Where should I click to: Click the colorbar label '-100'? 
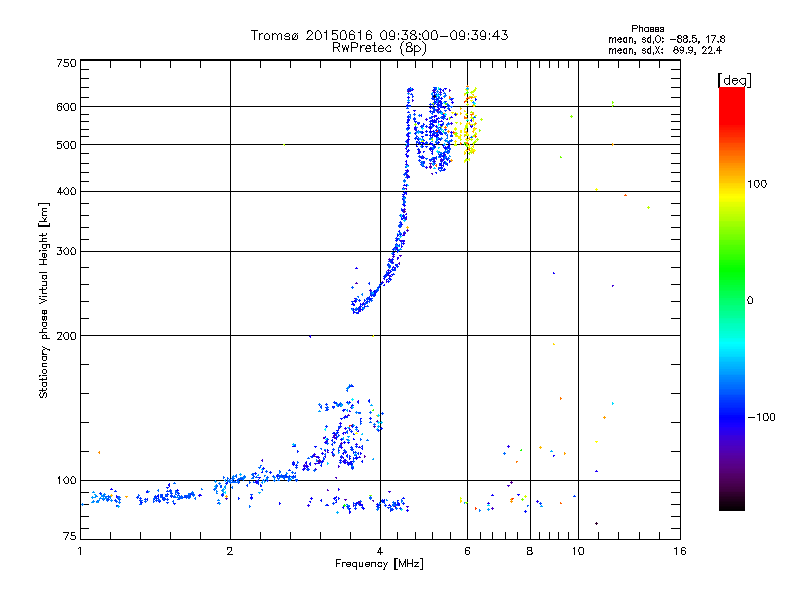click(761, 417)
